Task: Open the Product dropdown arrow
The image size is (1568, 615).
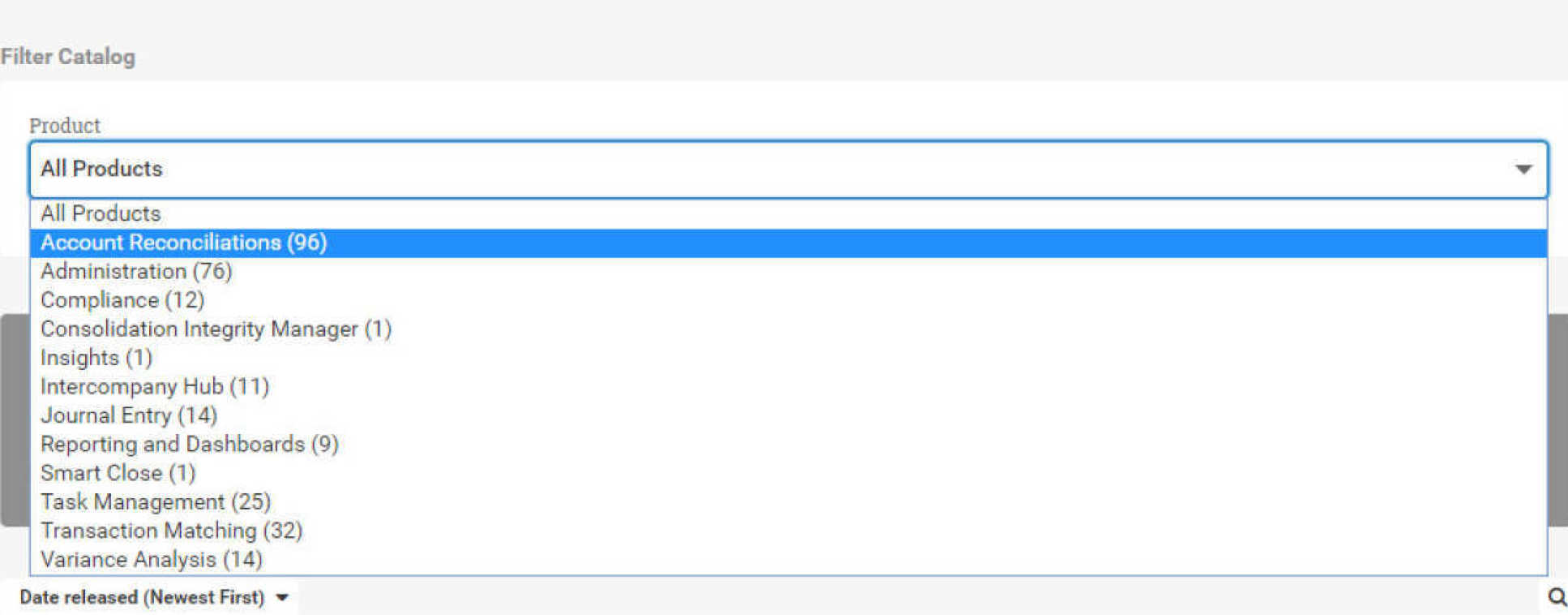Action: [1523, 170]
